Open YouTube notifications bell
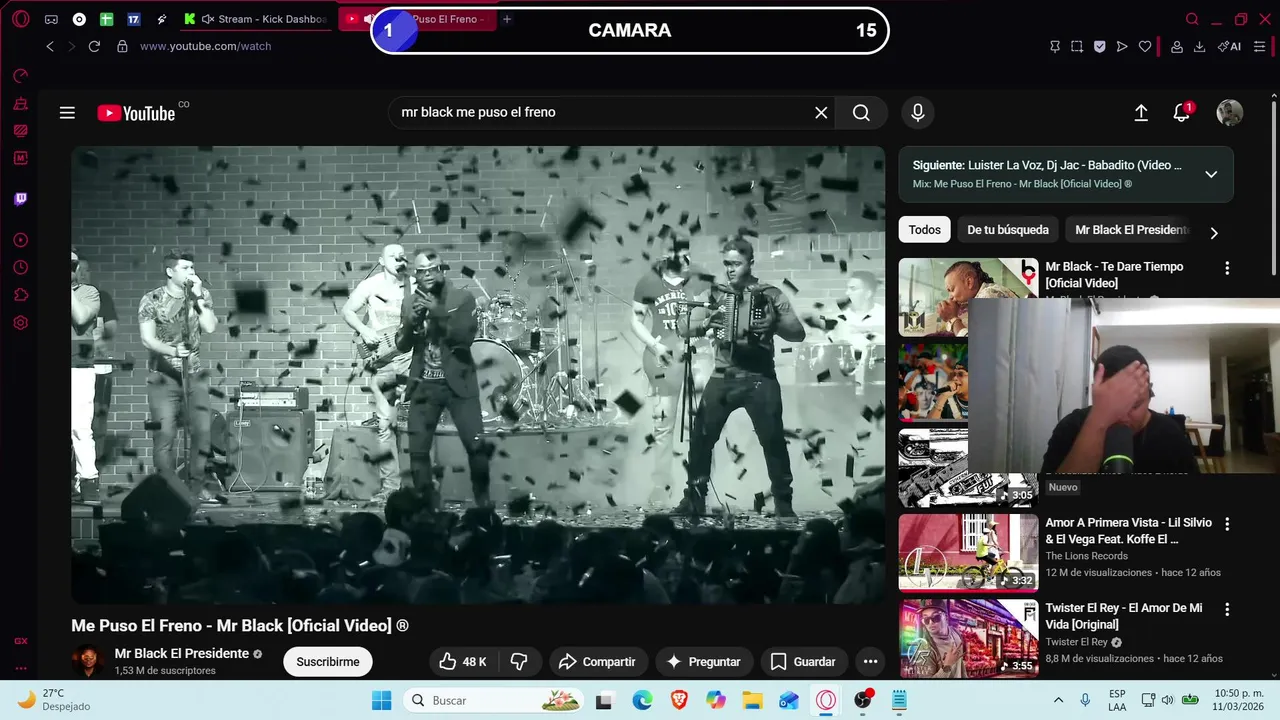Screen dimensions: 1280x720 (x=1182, y=113)
